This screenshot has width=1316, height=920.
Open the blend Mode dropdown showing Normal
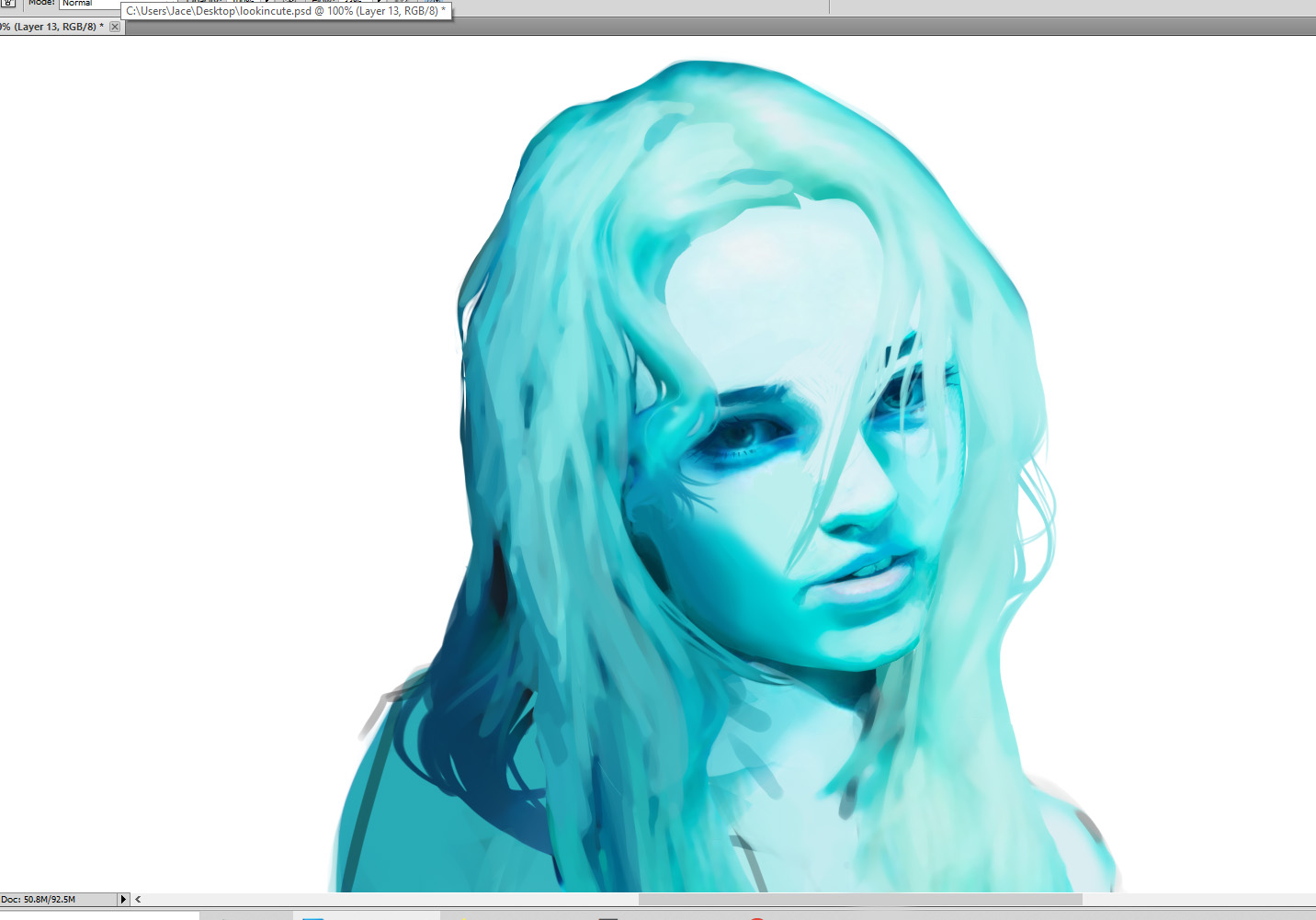(90, 4)
